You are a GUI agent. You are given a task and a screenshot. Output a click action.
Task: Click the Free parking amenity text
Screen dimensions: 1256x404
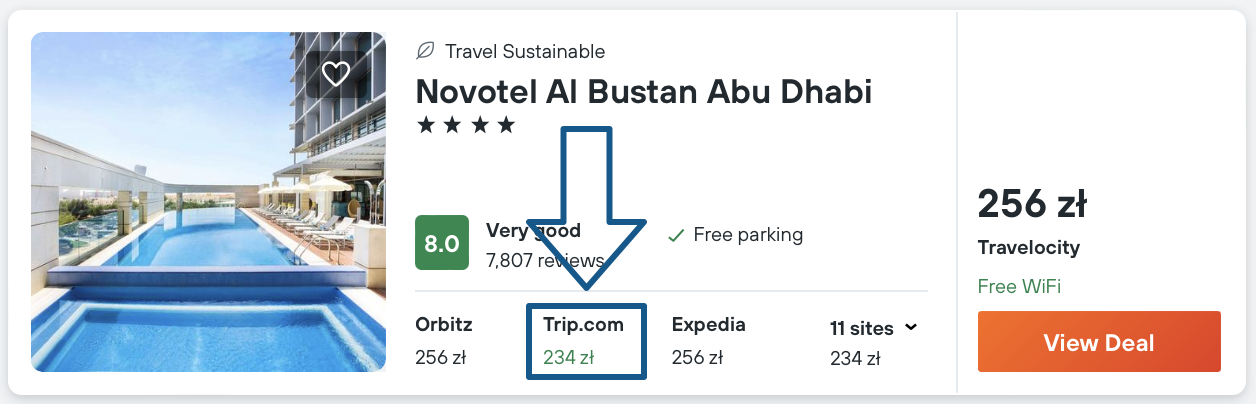[748, 236]
